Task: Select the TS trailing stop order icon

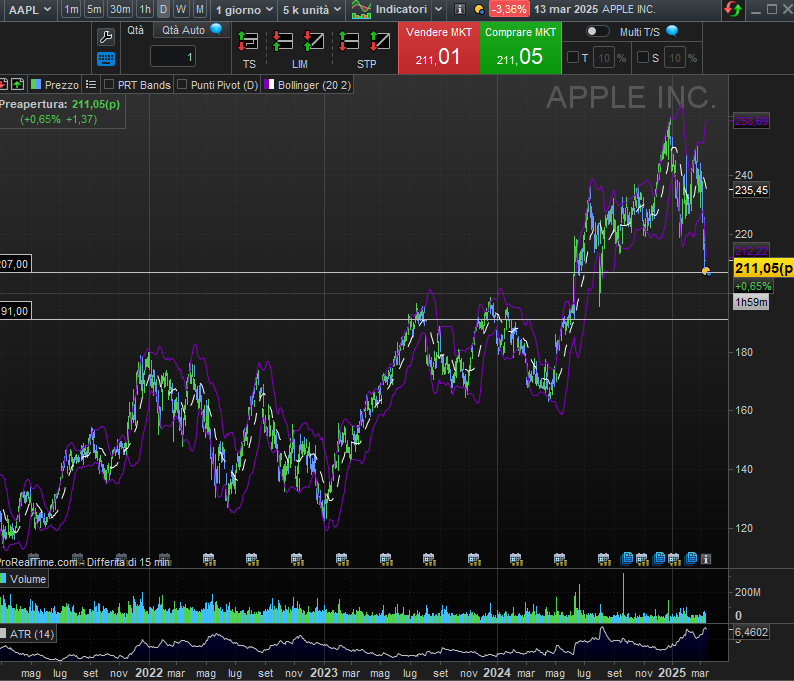Action: pyautogui.click(x=248, y=42)
